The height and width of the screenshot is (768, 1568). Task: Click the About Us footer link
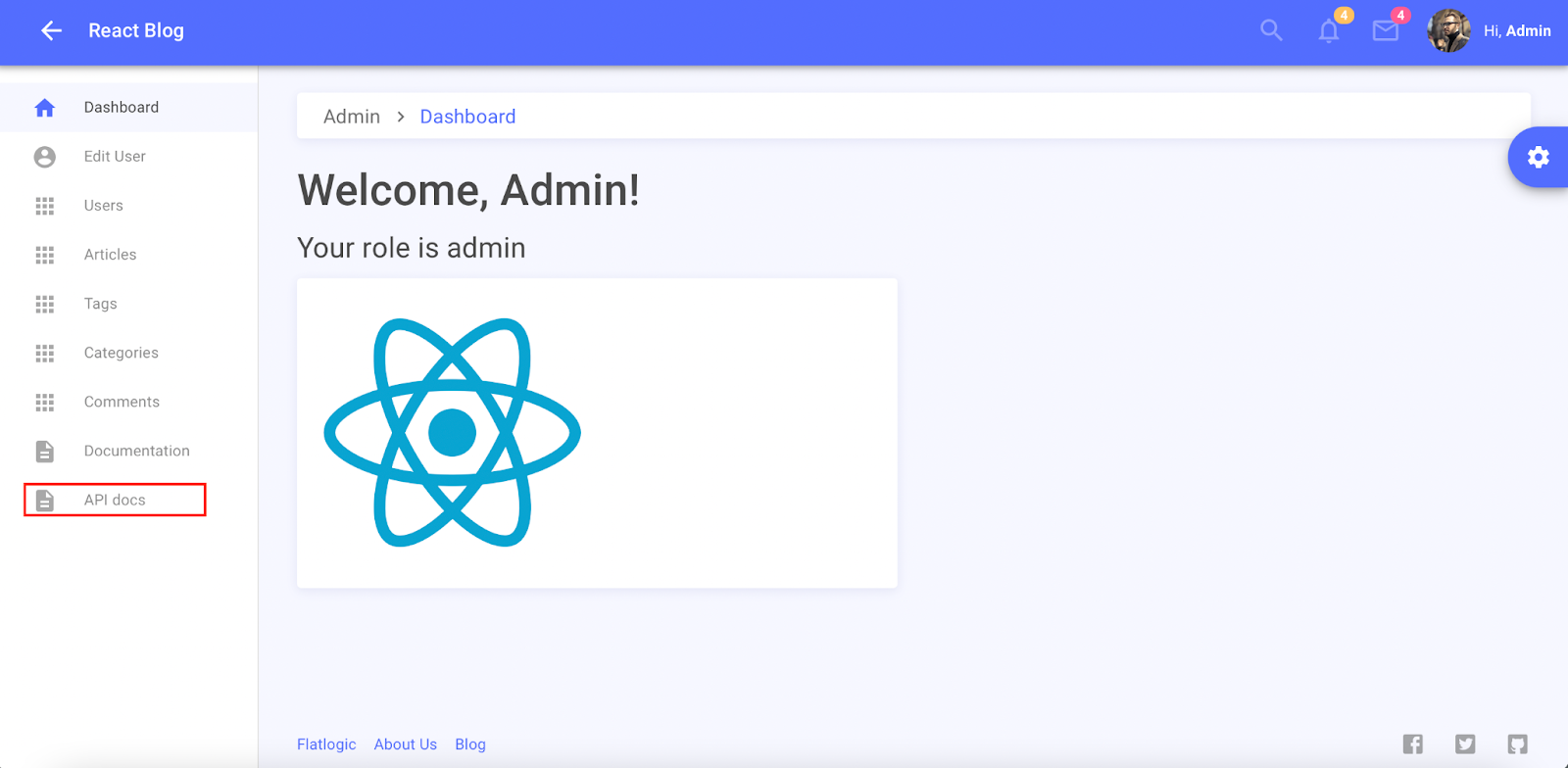[406, 744]
